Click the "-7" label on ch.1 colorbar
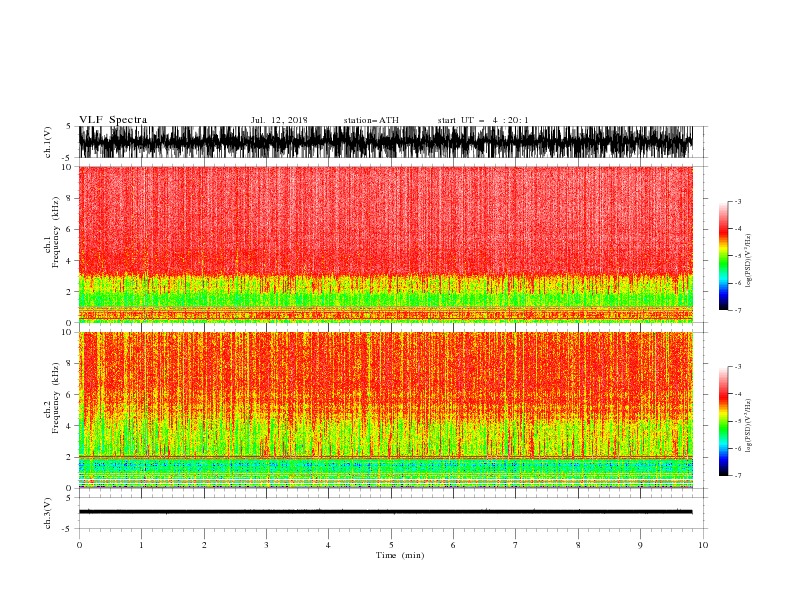The height and width of the screenshot is (612, 792). [738, 310]
